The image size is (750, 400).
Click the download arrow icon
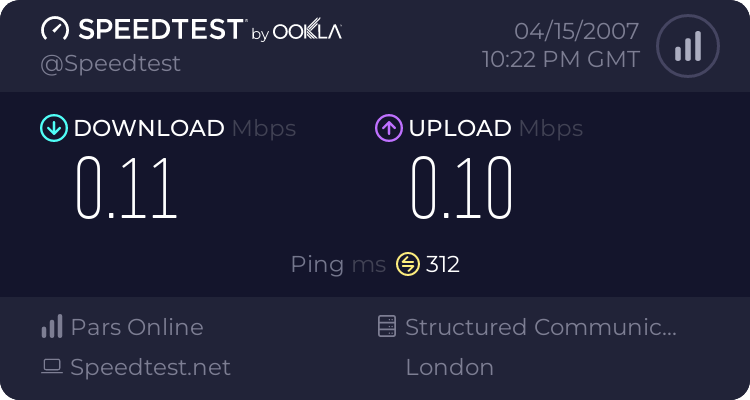click(52, 128)
